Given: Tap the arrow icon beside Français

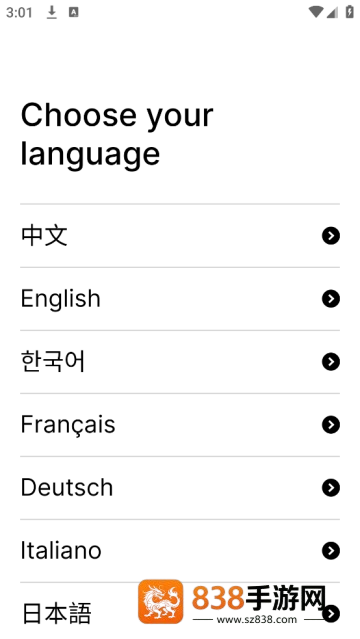Looking at the screenshot, I should [331, 425].
